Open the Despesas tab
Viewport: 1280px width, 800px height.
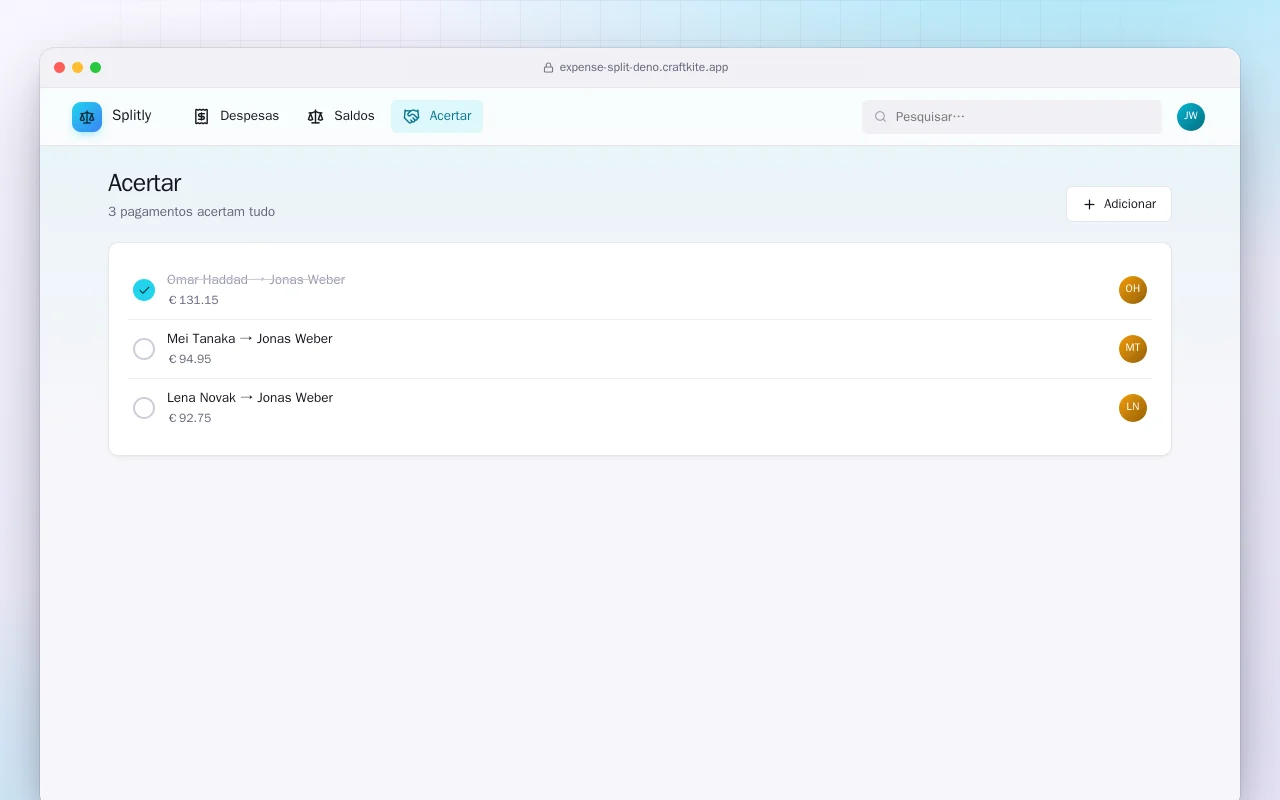(236, 116)
